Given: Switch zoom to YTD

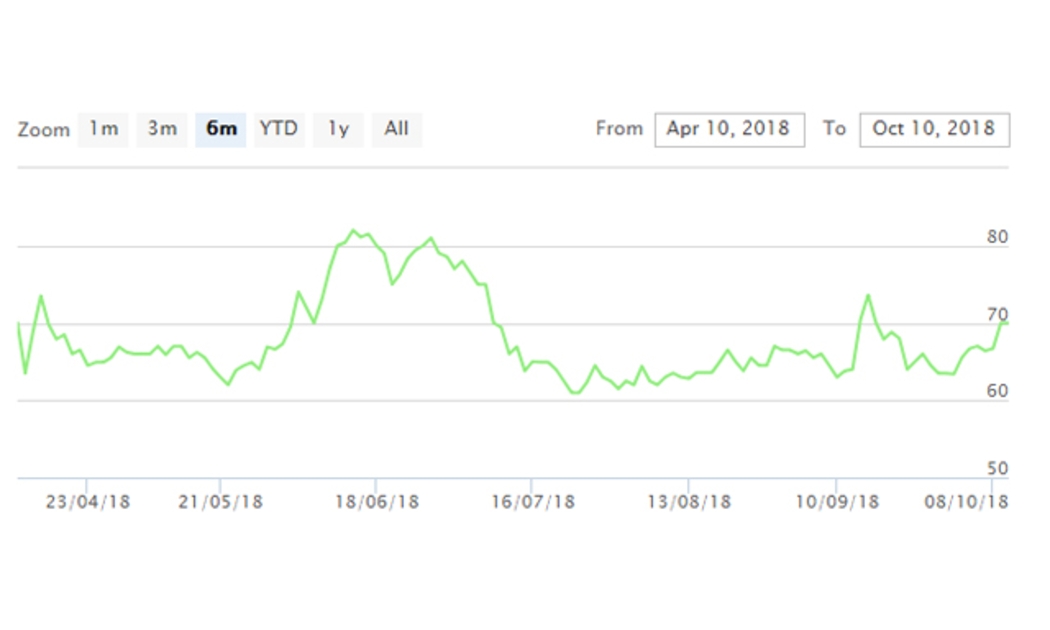Looking at the screenshot, I should pos(279,129).
